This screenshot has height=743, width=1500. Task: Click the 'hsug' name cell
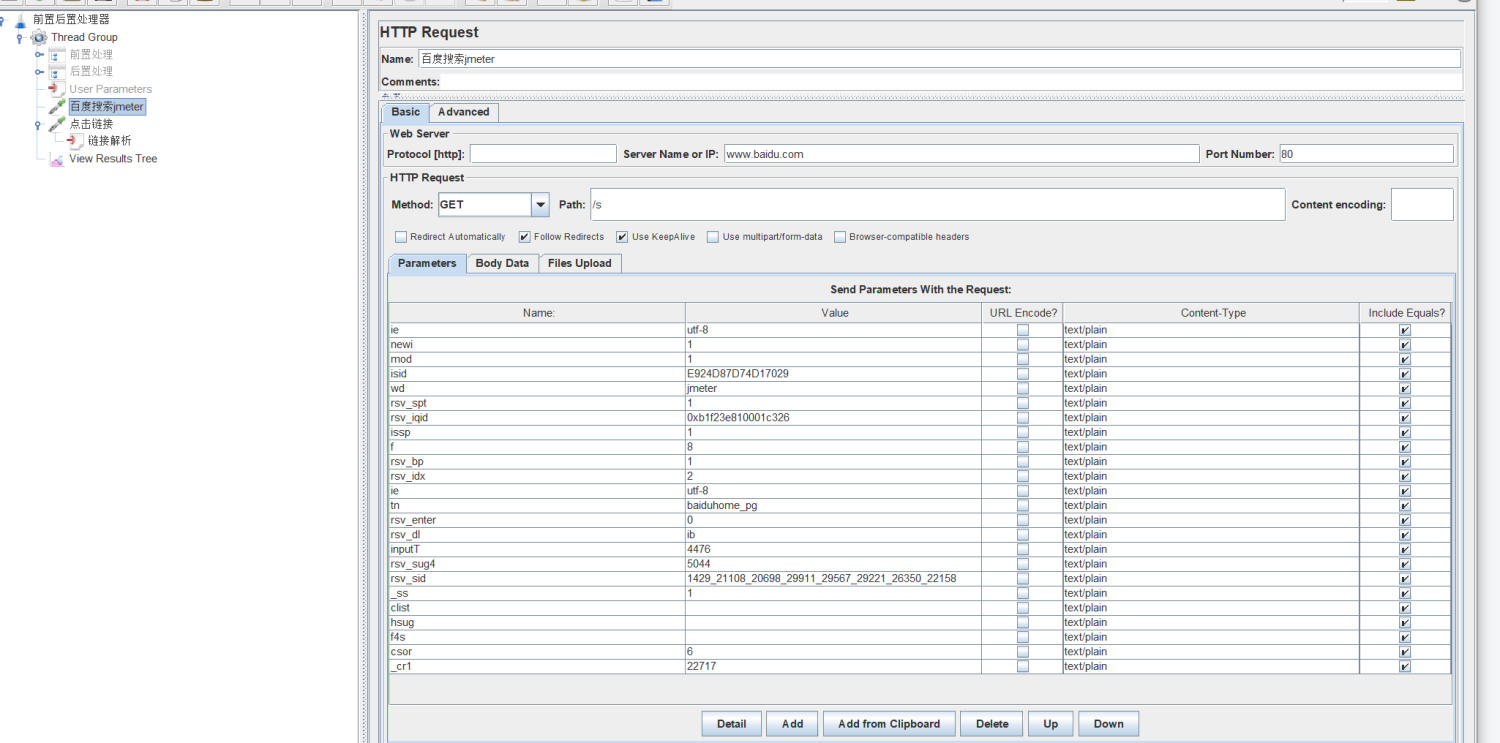[x=538, y=622]
